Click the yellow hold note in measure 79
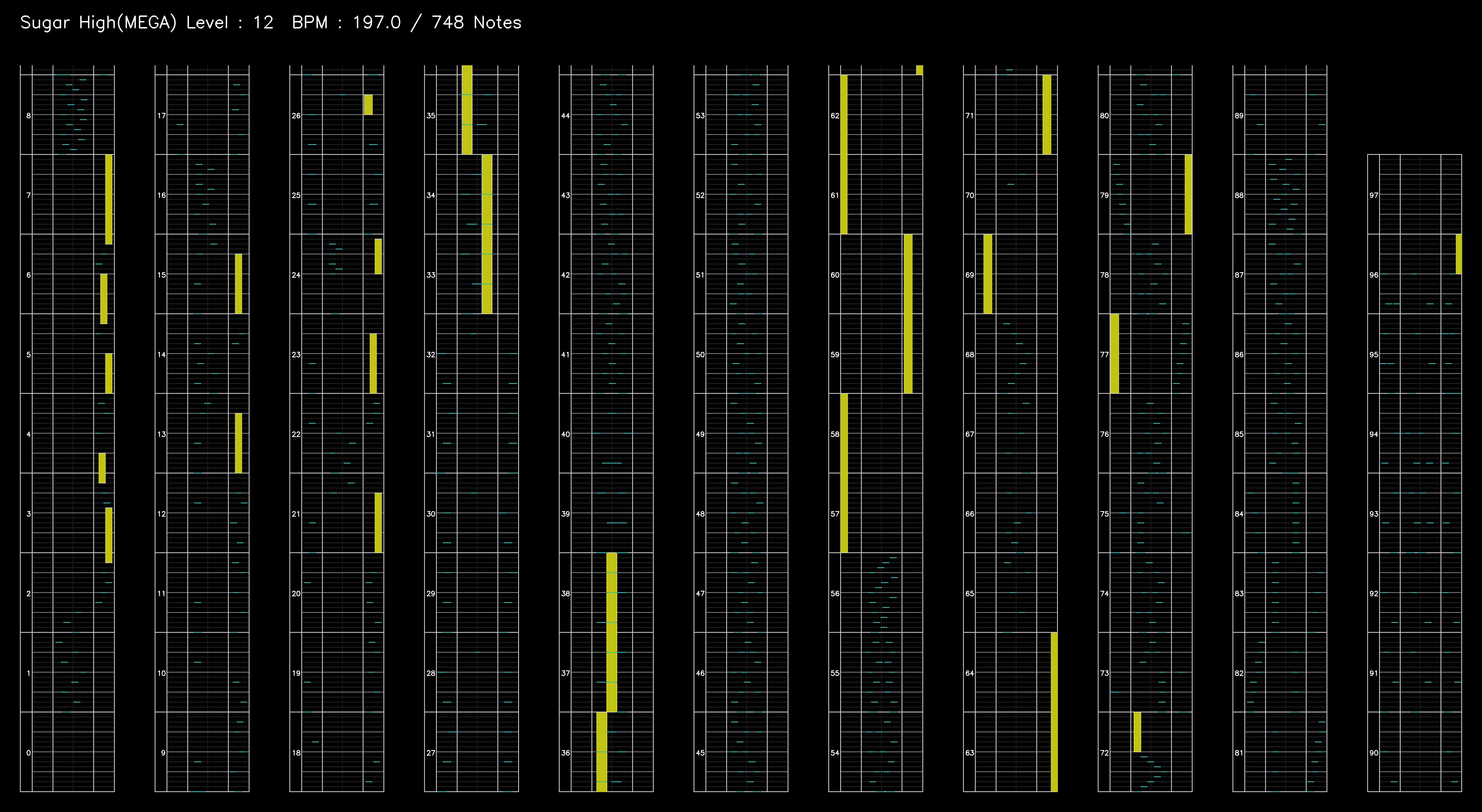This screenshot has width=1482, height=812. coord(1188,194)
